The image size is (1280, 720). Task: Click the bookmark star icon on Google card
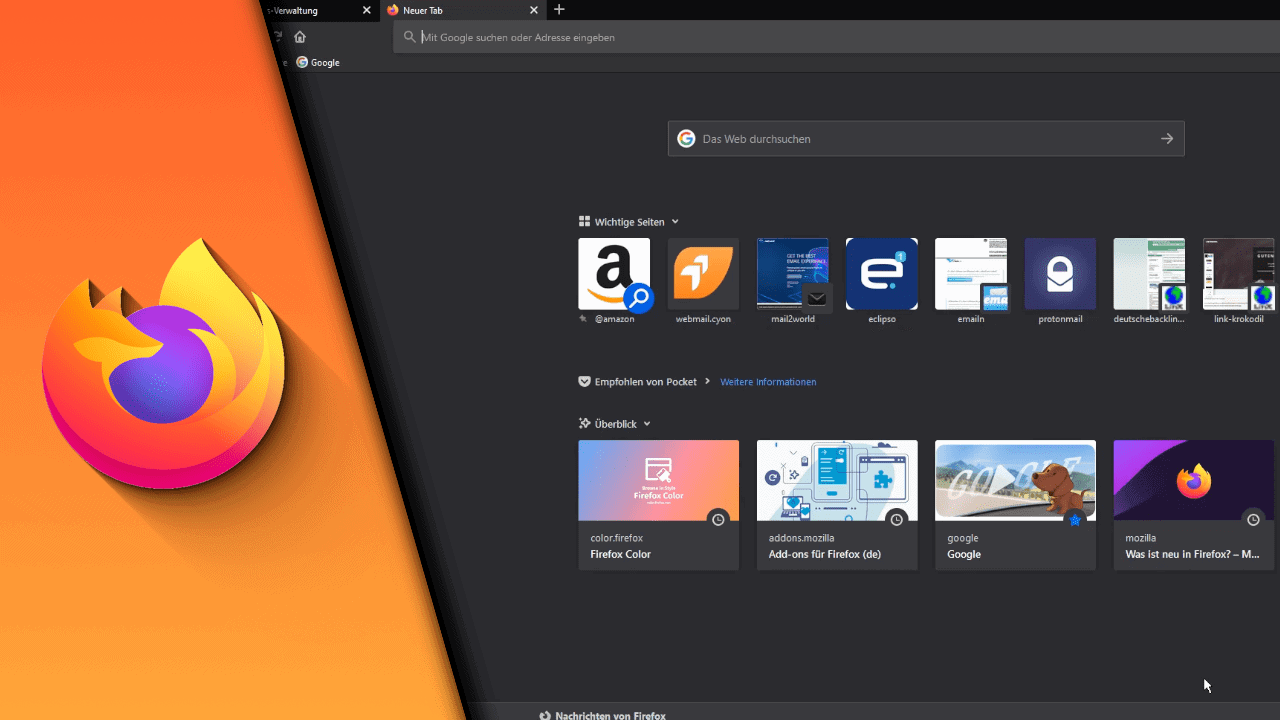[x=1075, y=520]
